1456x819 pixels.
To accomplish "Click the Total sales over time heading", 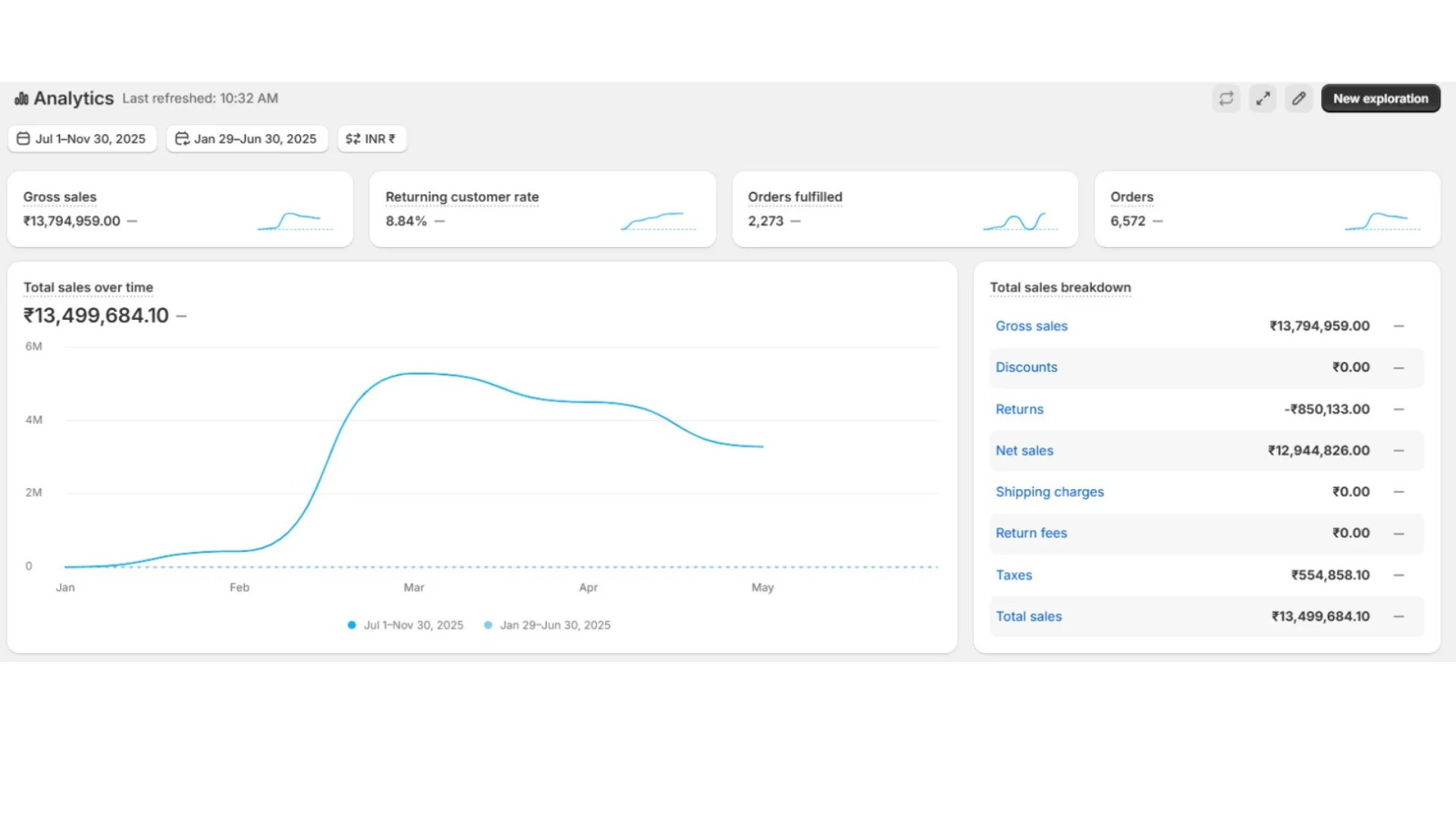I will tap(88, 287).
